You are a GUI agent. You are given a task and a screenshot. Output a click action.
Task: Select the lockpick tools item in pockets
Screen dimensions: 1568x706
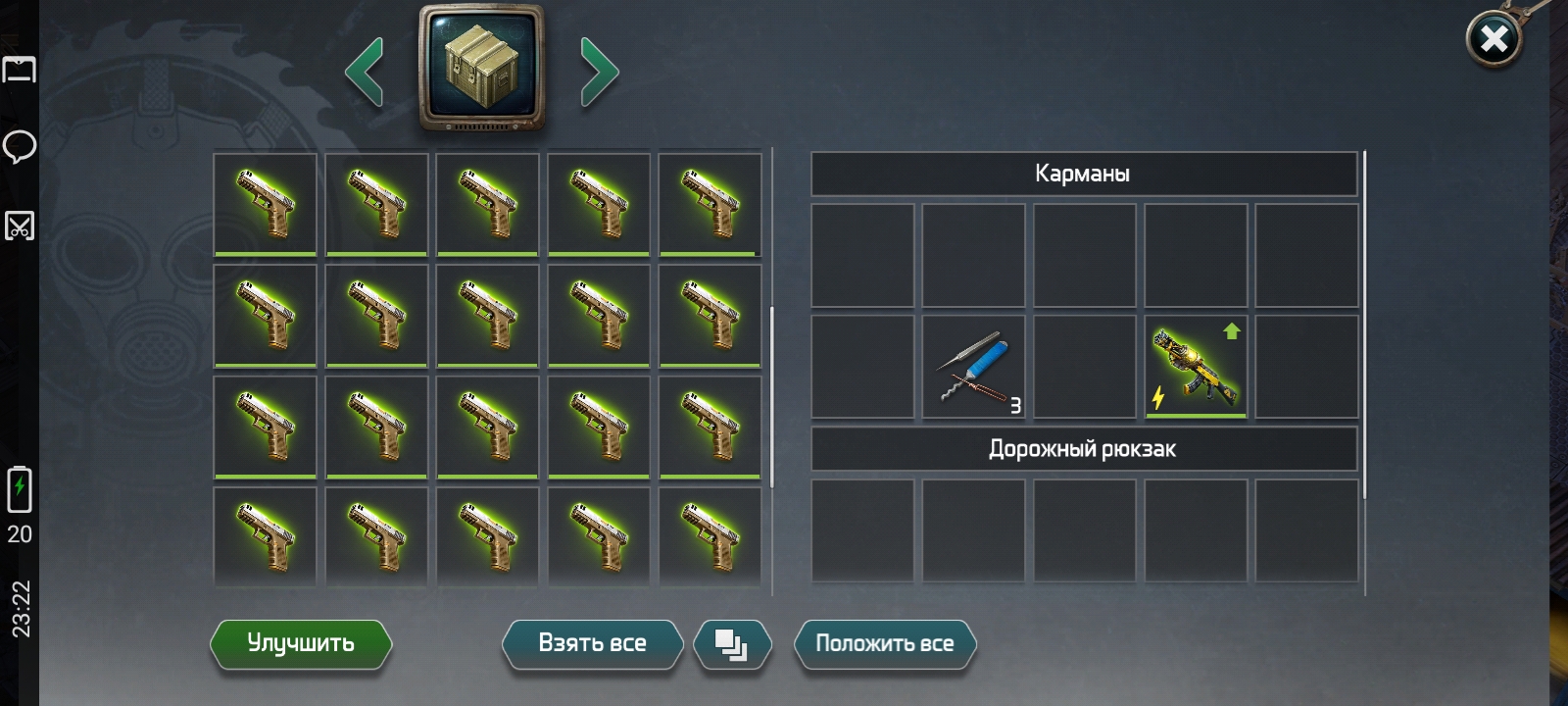click(x=974, y=367)
